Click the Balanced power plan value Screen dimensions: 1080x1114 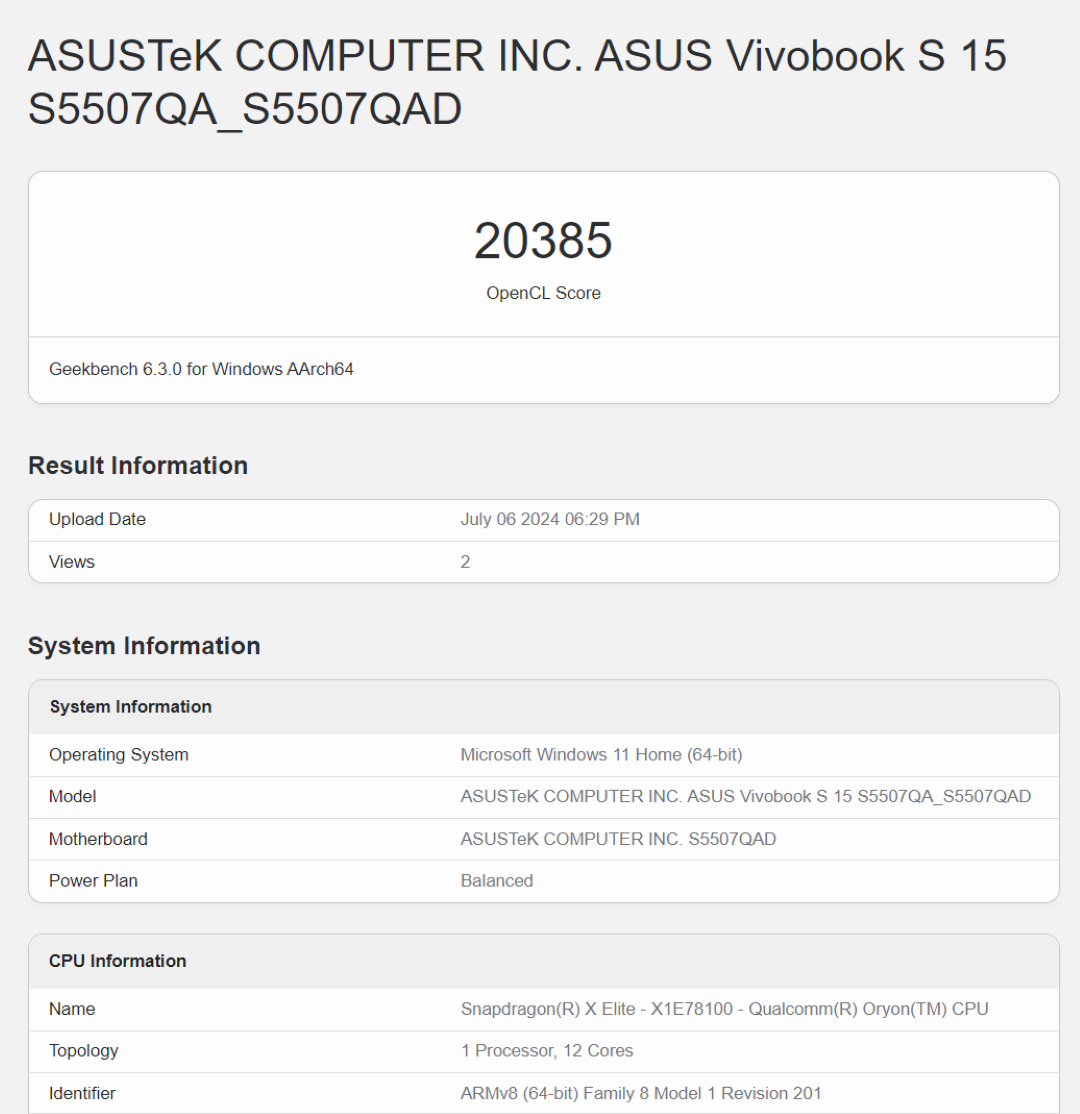pyautogui.click(x=497, y=881)
